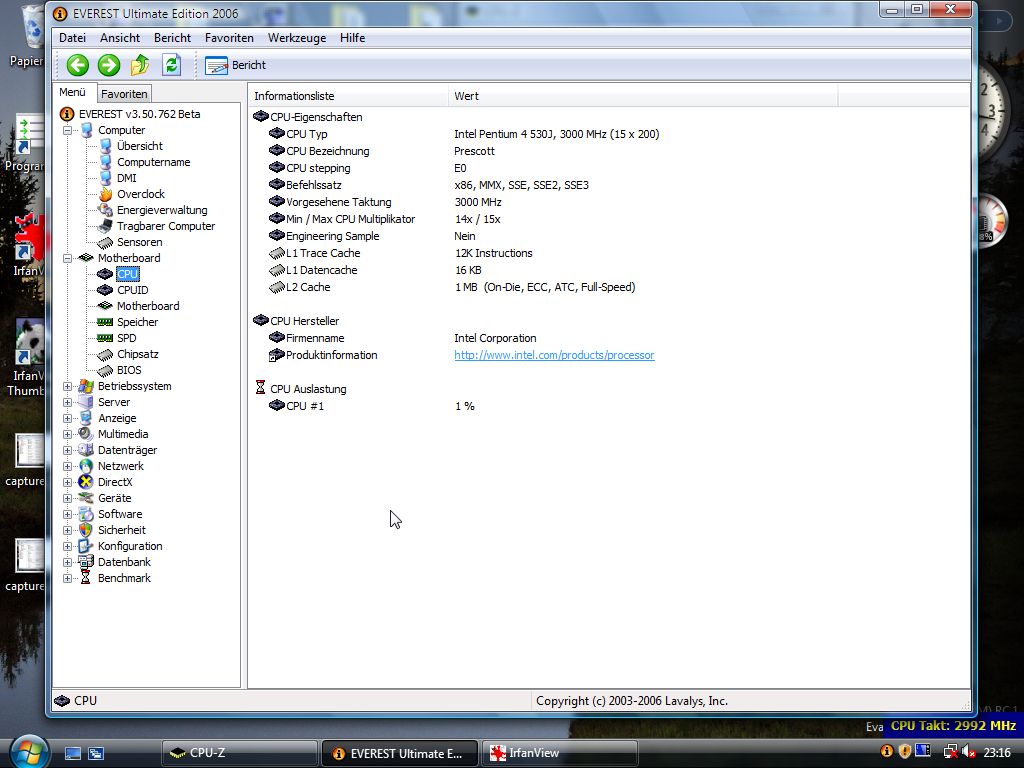Click the volume icon in system tray

968,753
